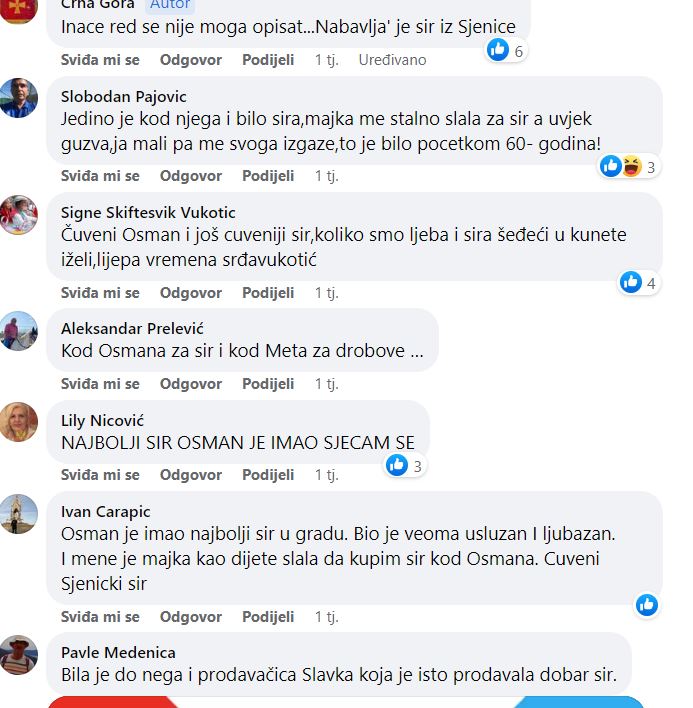The height and width of the screenshot is (708, 693).
Task: Show reactions on Slobodan Pajovic's comment
Action: pos(628,167)
